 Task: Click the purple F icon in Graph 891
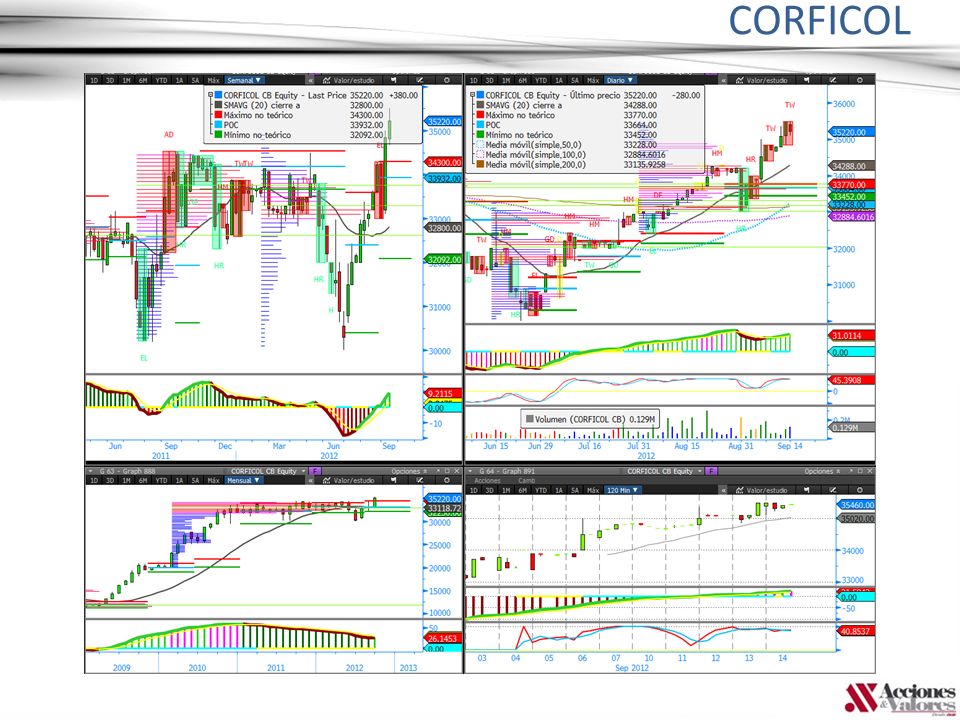pos(711,471)
